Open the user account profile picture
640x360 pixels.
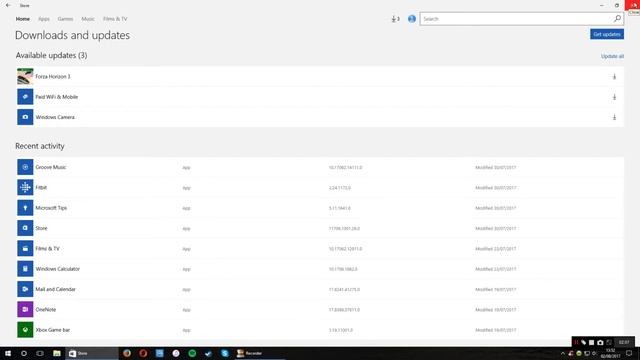tap(412, 19)
